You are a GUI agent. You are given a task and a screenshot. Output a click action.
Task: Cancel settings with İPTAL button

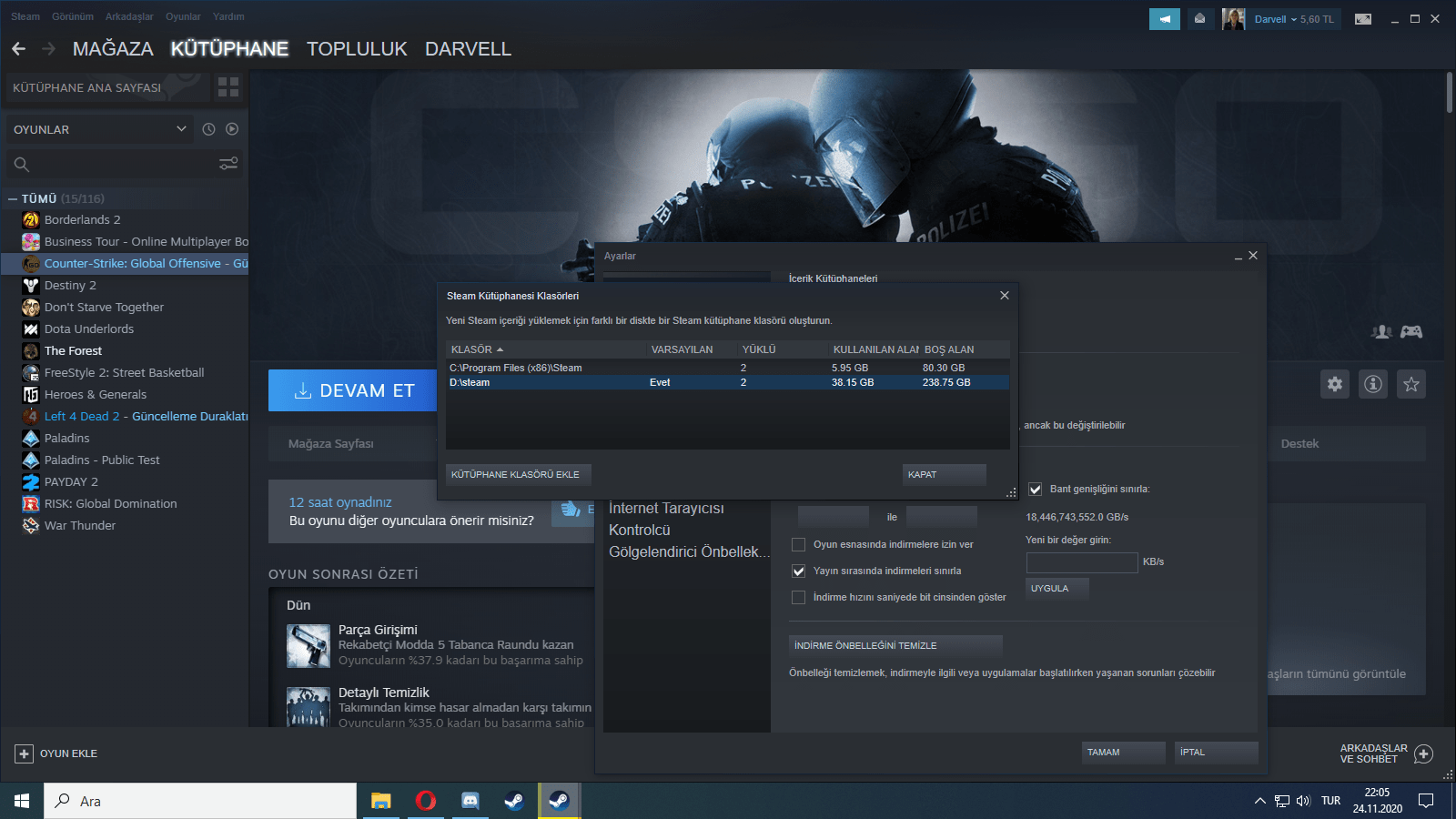click(1217, 753)
